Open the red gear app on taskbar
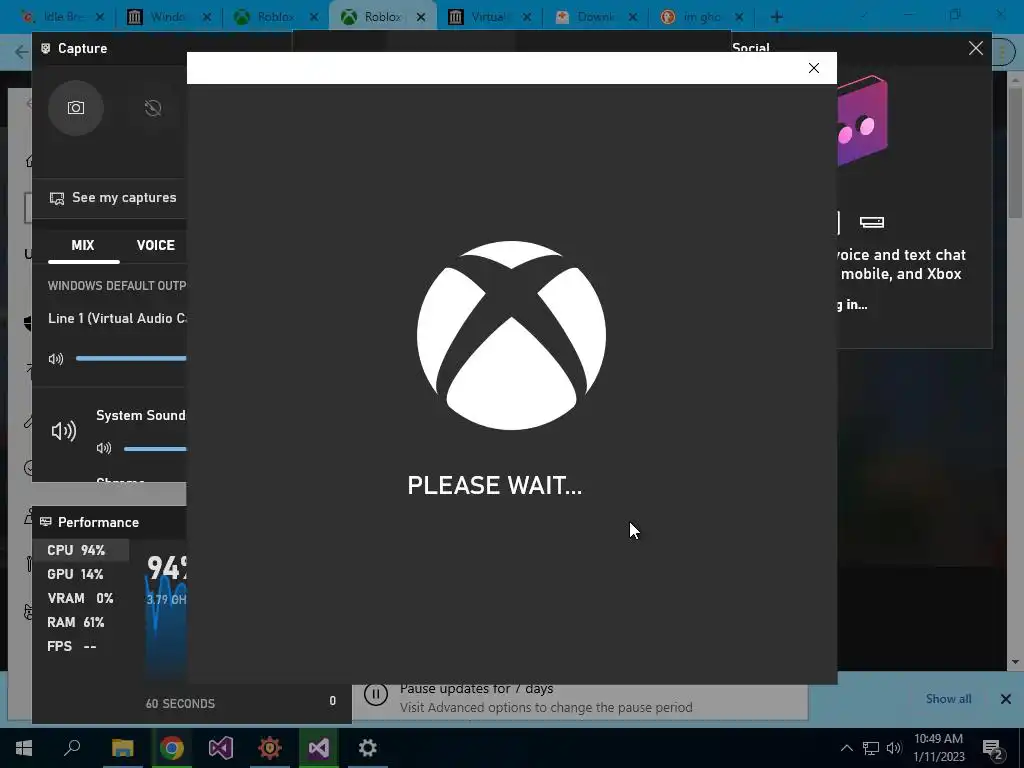The image size is (1024, 768). [x=270, y=748]
